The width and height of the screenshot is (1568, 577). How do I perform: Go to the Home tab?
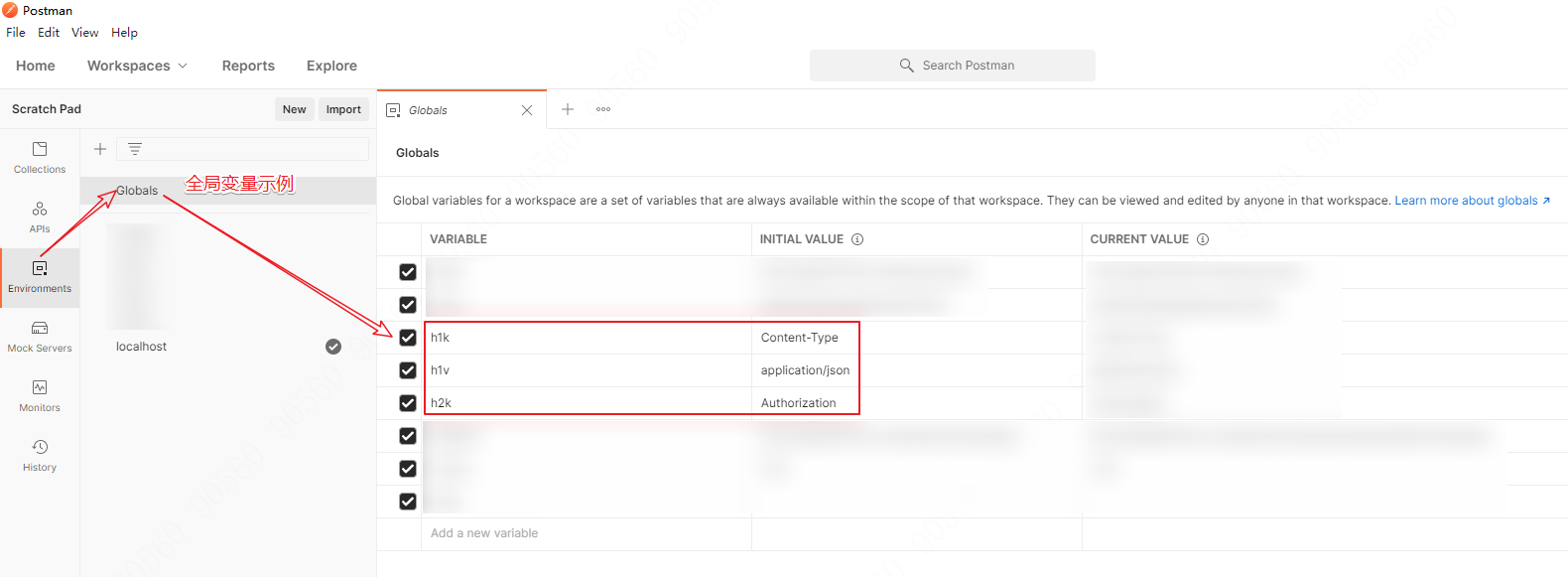click(x=36, y=66)
